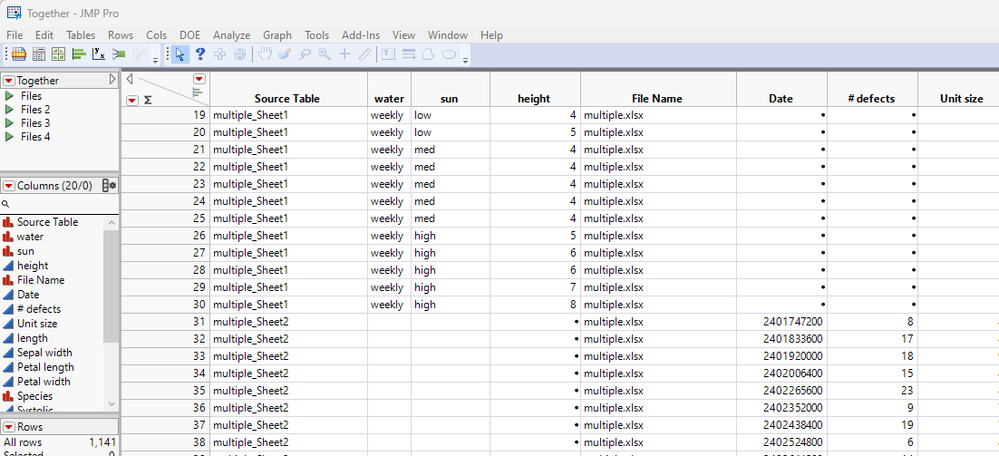Open the Graph menu
Image resolution: width=999 pixels, height=456 pixels.
click(277, 35)
